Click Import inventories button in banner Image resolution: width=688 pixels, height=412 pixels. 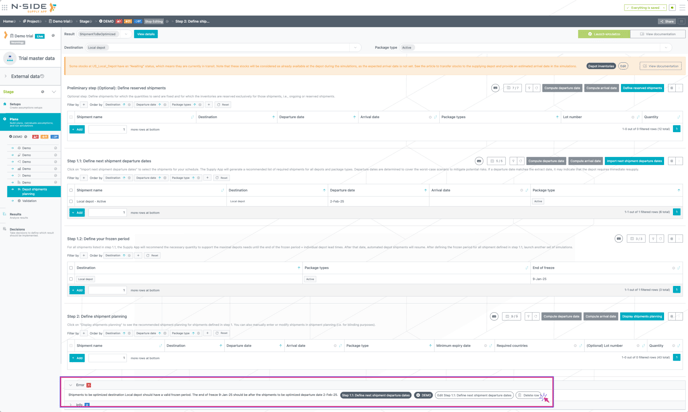pyautogui.click(x=600, y=66)
